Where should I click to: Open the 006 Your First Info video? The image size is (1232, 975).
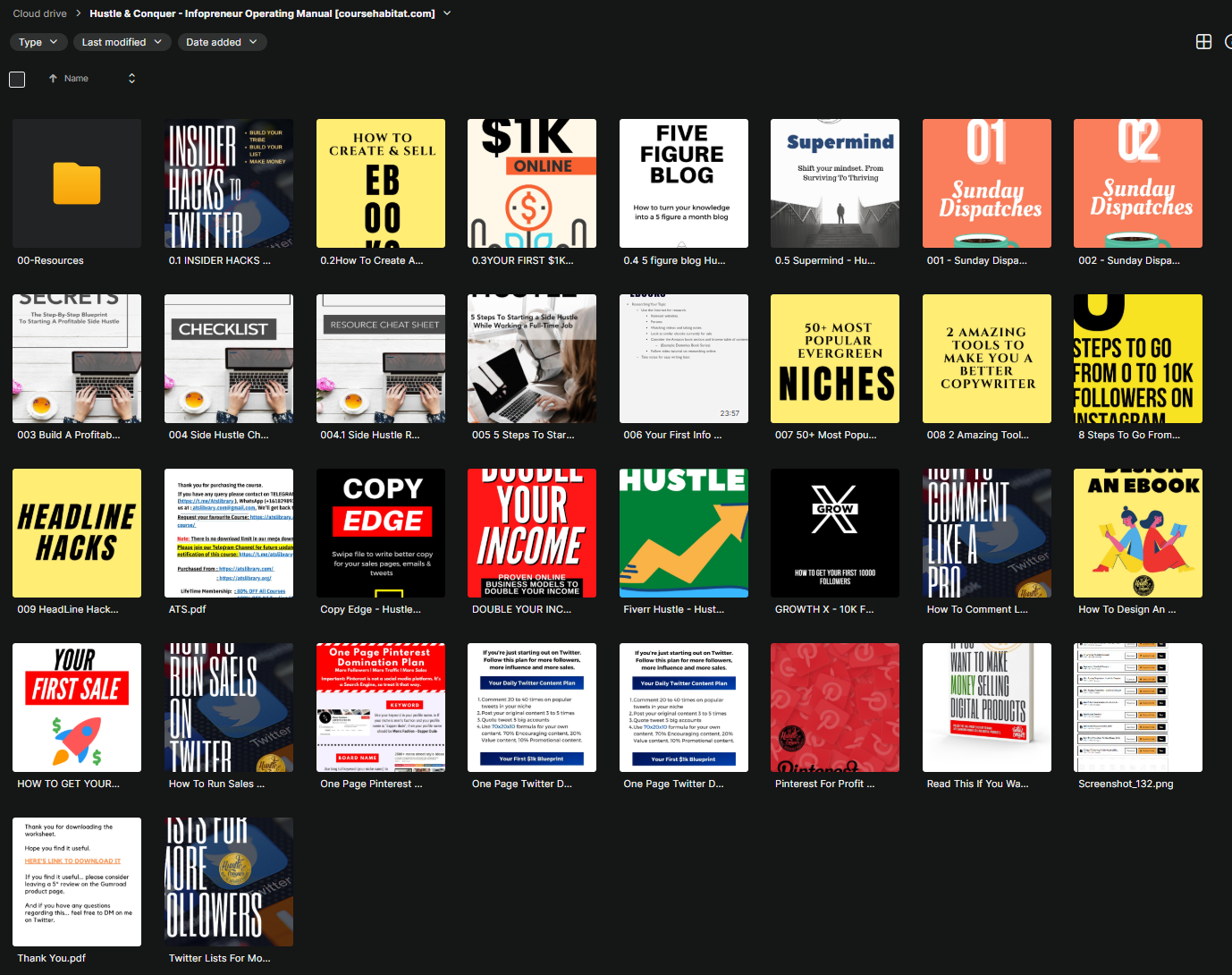683,359
